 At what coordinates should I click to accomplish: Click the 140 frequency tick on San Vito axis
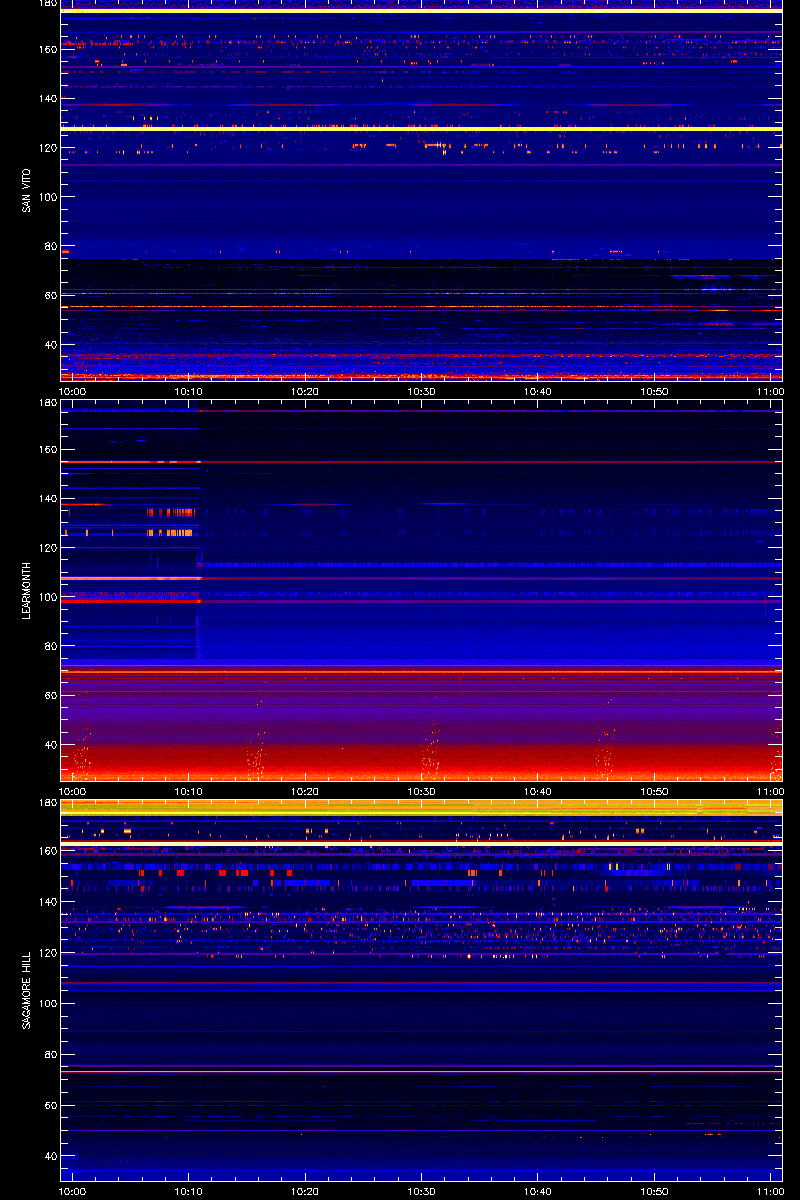point(47,98)
